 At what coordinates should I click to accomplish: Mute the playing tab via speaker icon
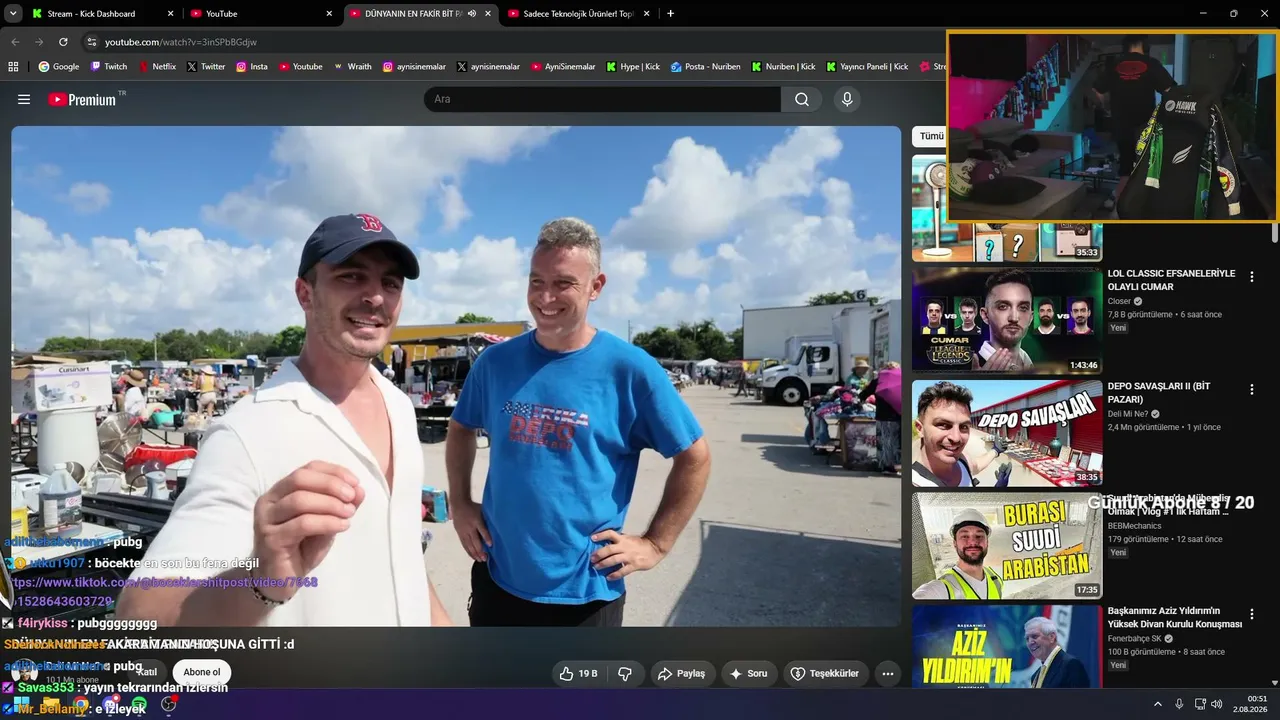472,14
